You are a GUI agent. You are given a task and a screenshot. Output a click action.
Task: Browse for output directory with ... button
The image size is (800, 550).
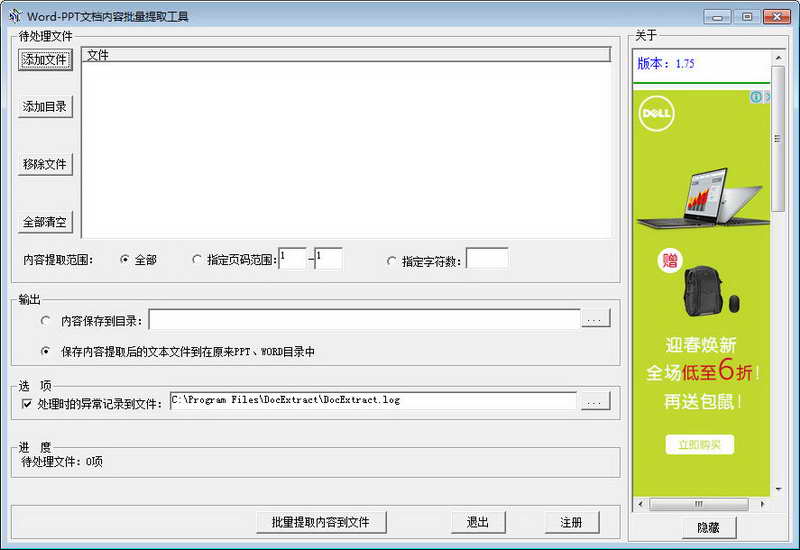pyautogui.click(x=595, y=320)
